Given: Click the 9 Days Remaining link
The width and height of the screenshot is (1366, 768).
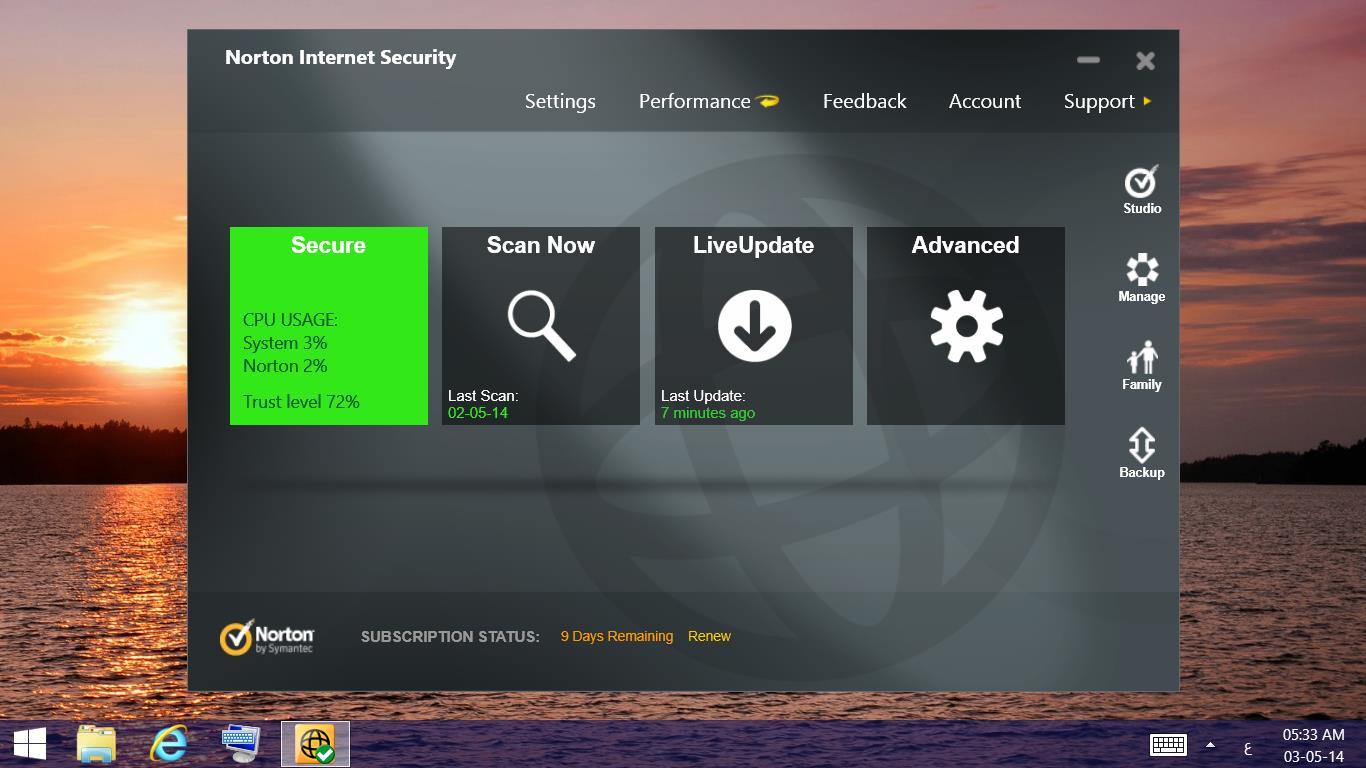Looking at the screenshot, I should coord(617,636).
